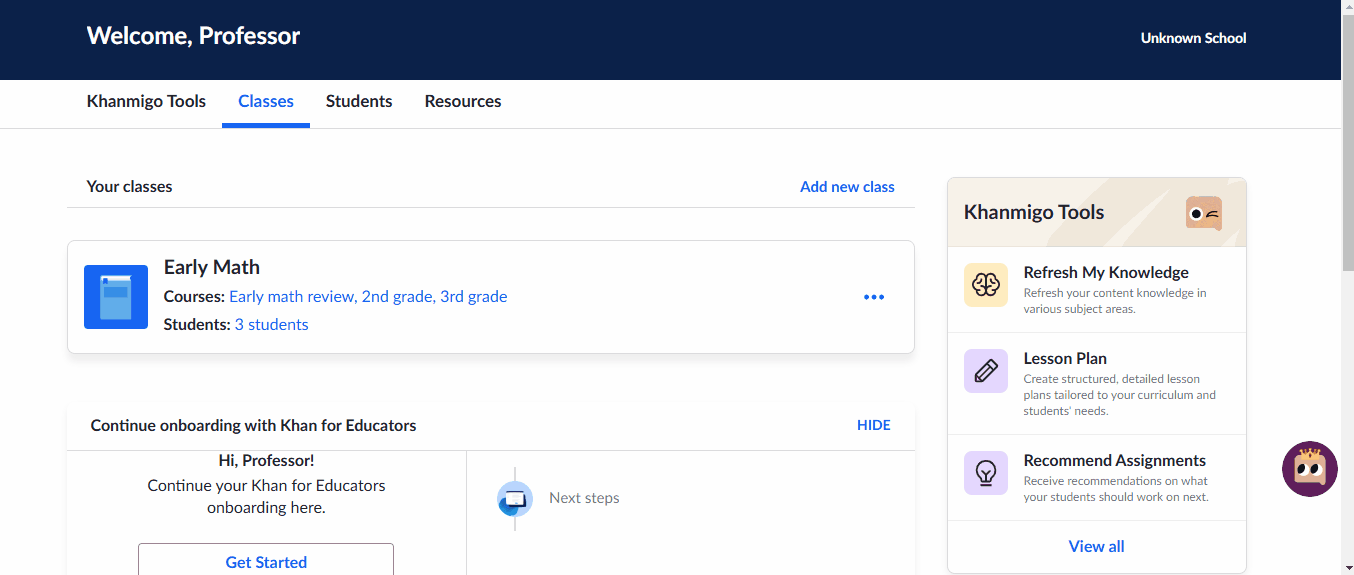Select the Lesson Plan title text
The width and height of the screenshot is (1354, 575).
1065,358
